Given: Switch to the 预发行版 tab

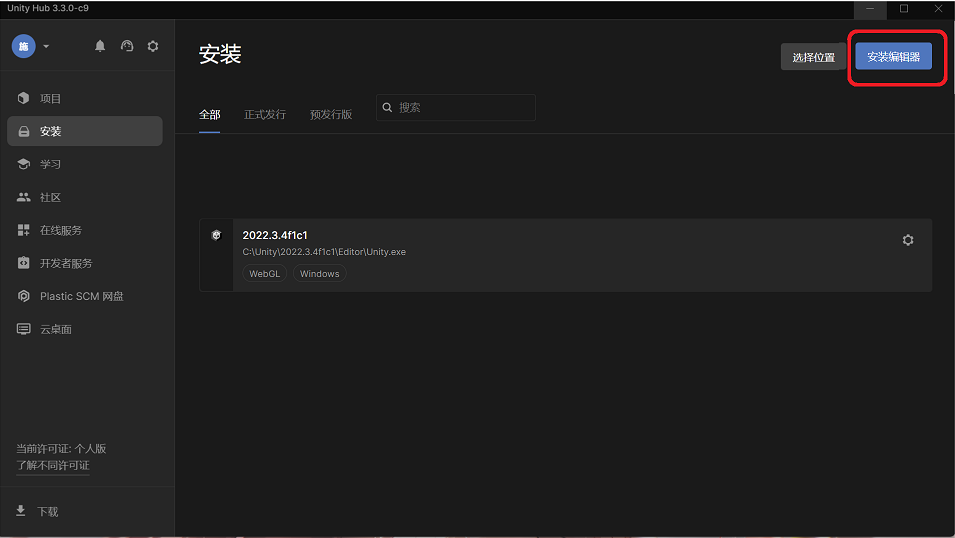Looking at the screenshot, I should [331, 115].
